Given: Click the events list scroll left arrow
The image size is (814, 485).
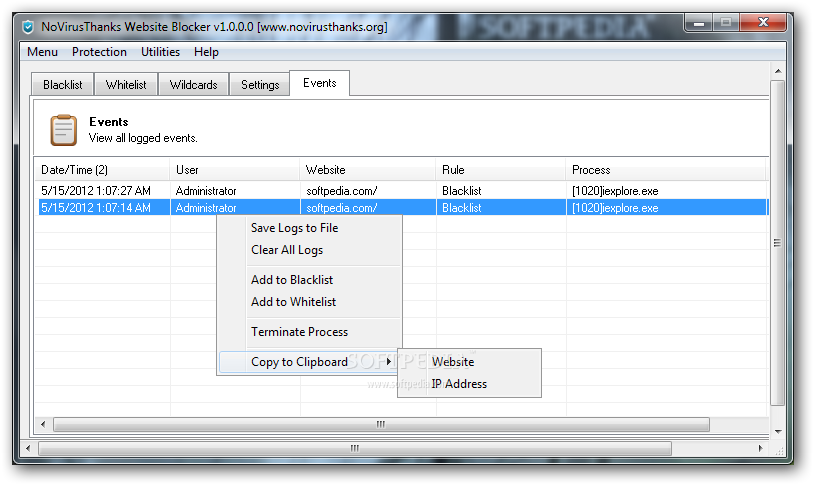Looking at the screenshot, I should (x=43, y=425).
